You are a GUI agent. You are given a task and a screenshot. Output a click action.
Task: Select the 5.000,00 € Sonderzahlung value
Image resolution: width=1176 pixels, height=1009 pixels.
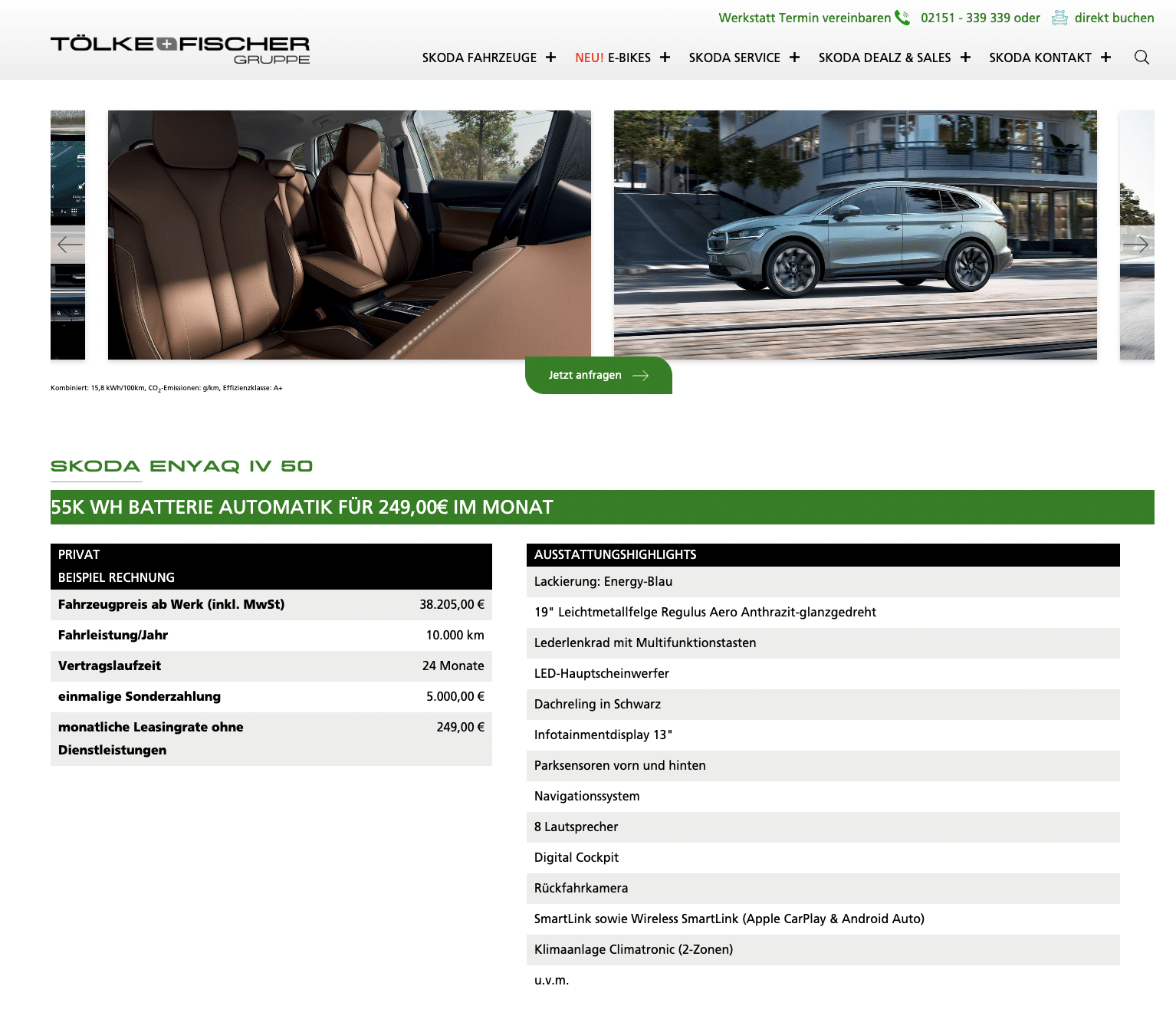[455, 696]
